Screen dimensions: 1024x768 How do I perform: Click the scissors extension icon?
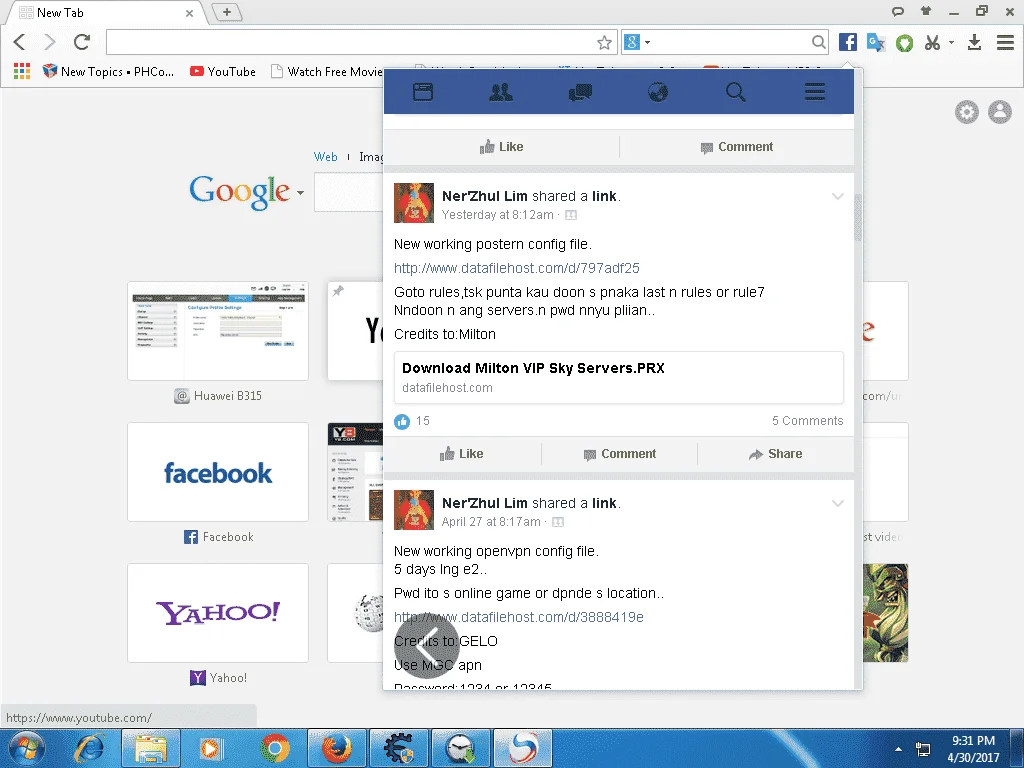[932, 43]
